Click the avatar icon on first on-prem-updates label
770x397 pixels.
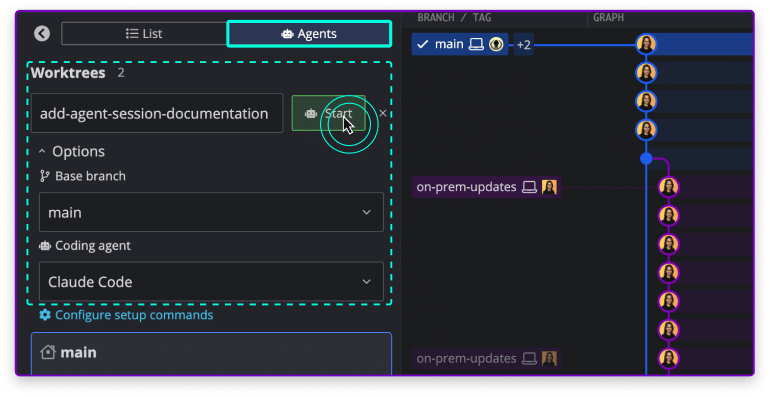tap(549, 187)
